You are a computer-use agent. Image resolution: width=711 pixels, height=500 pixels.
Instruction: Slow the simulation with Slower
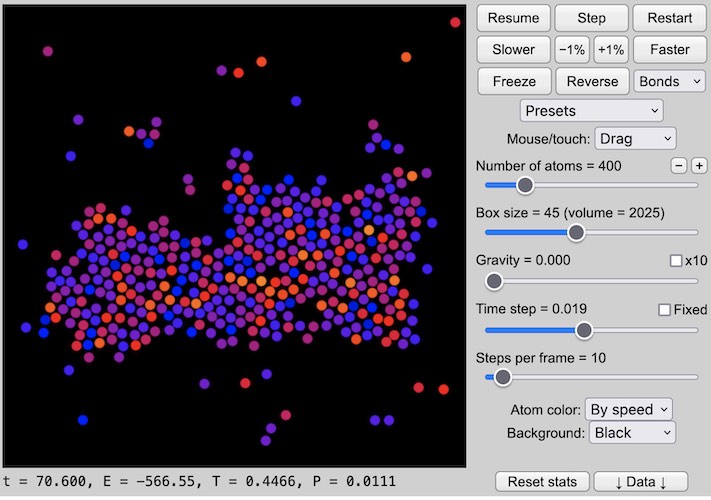[513, 49]
